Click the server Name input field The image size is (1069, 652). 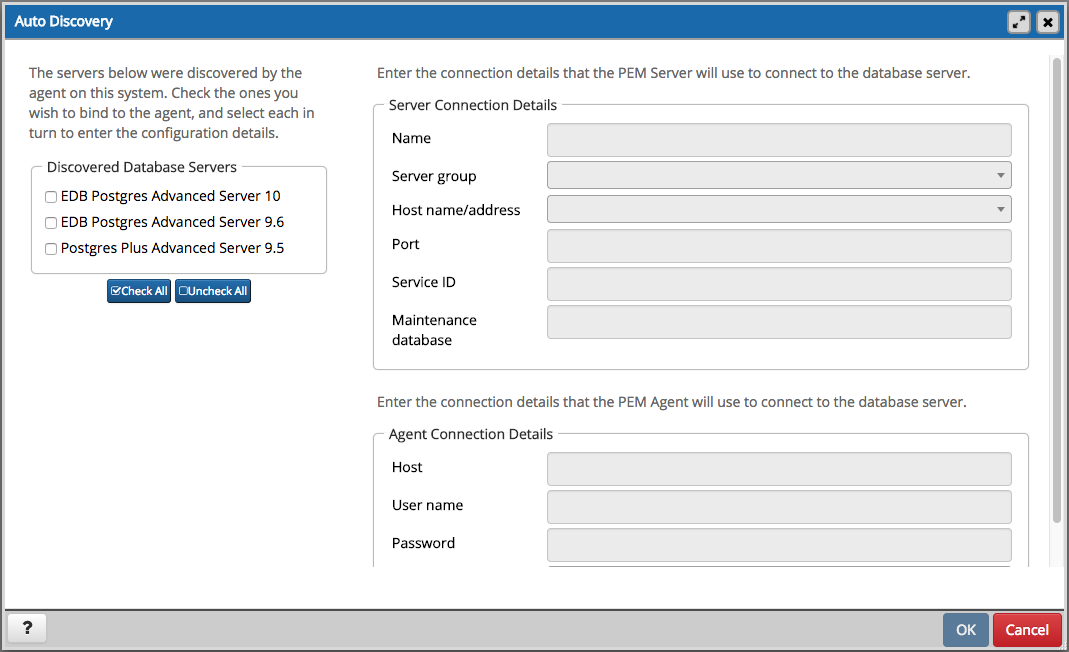click(x=779, y=140)
